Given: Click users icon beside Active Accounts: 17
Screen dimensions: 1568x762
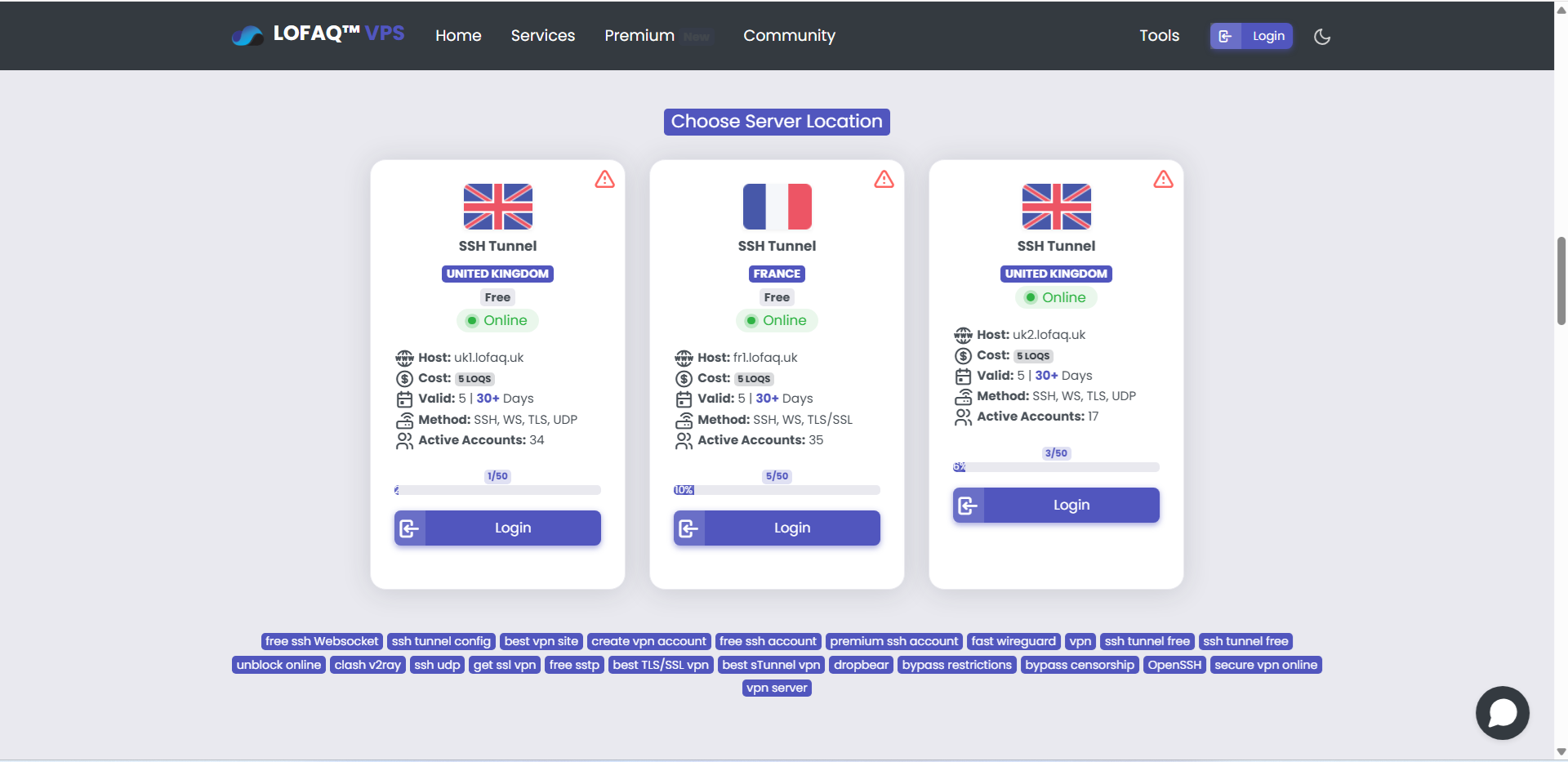Looking at the screenshot, I should click(x=963, y=417).
